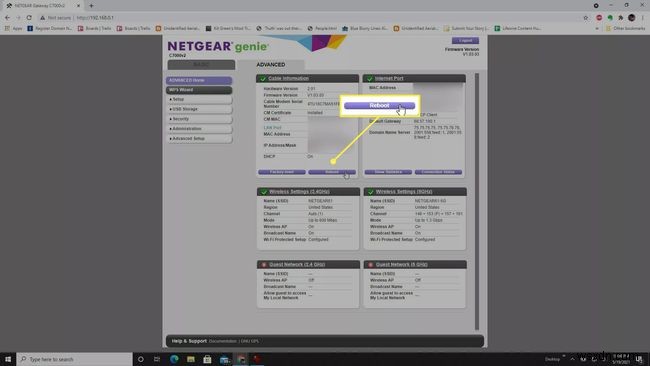Open the Documentation link in Help & Support

[x=223, y=341]
